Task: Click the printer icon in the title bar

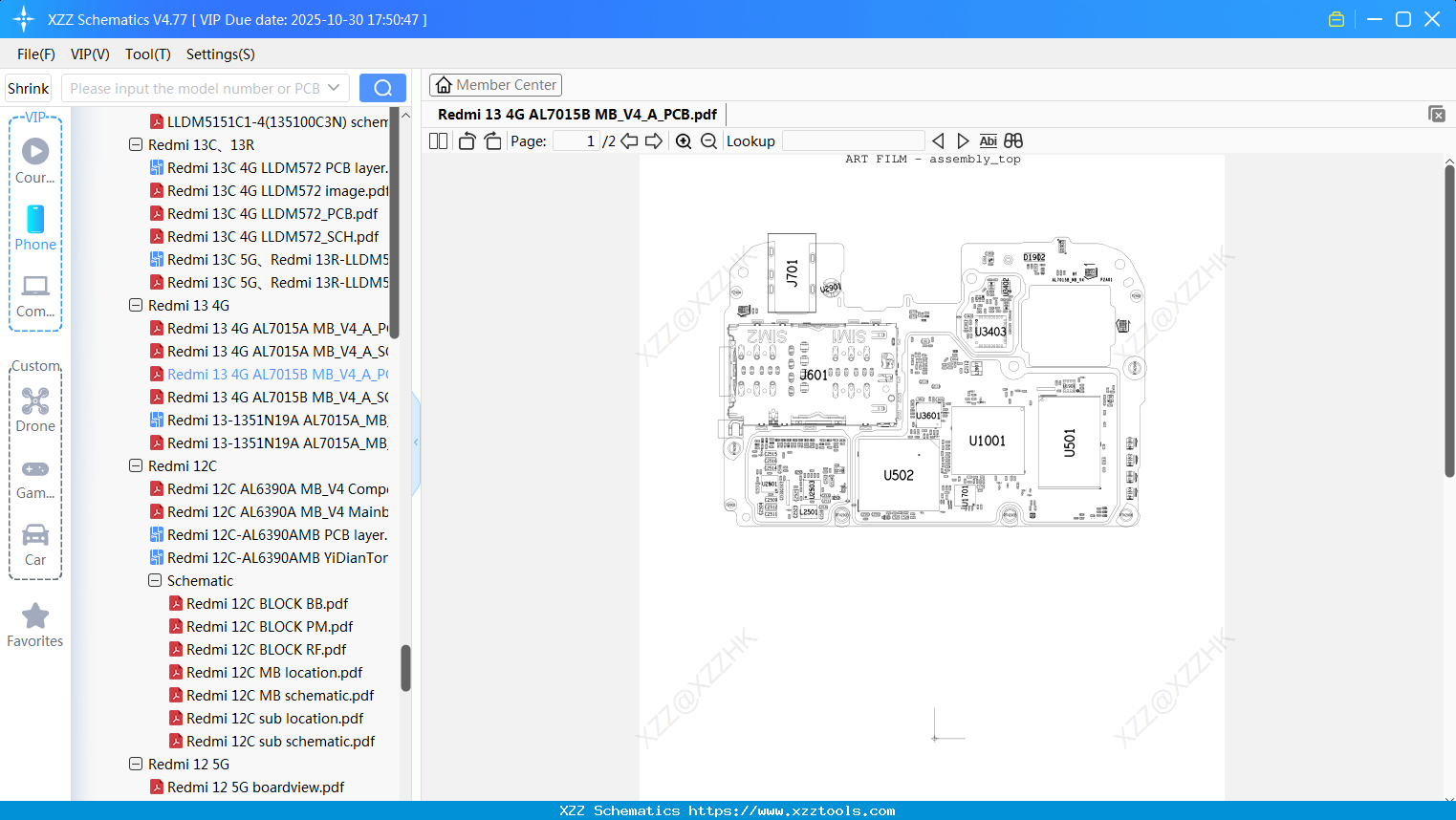Action: 1336,18
